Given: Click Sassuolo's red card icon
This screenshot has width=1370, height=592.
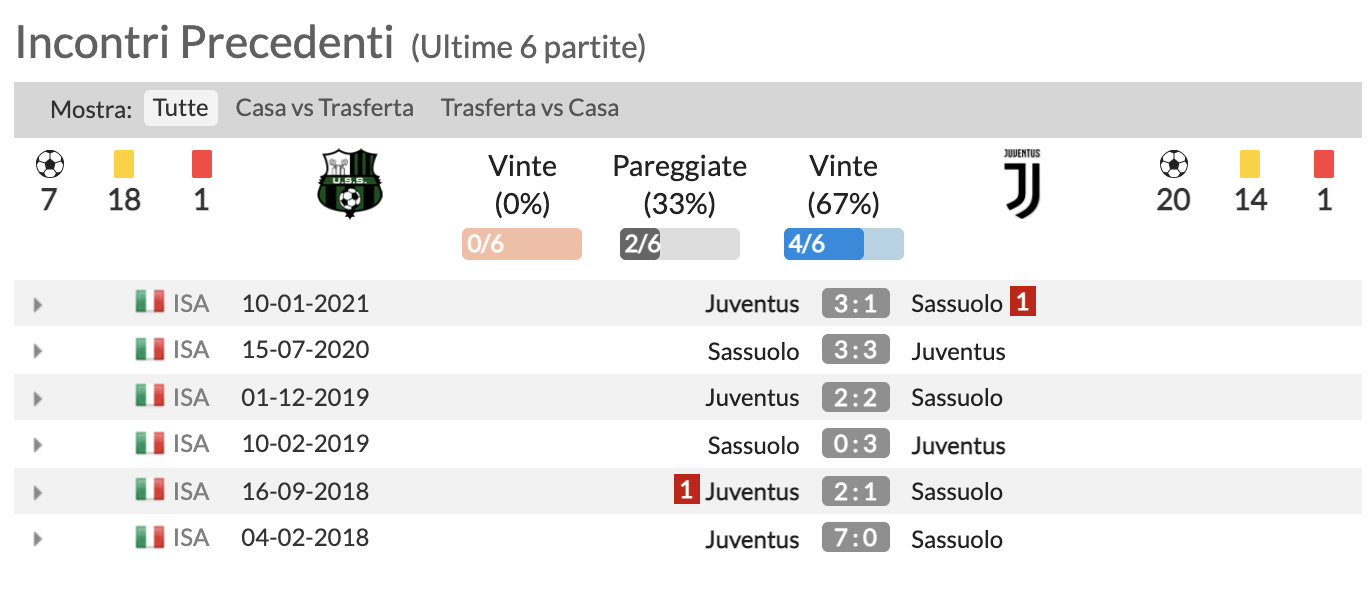Looking at the screenshot, I should point(201,163).
